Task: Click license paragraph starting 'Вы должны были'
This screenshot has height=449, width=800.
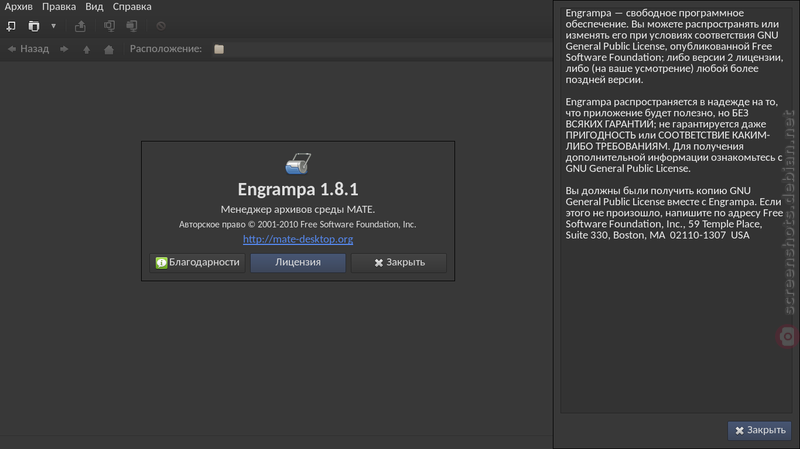Action: pyautogui.click(x=673, y=213)
